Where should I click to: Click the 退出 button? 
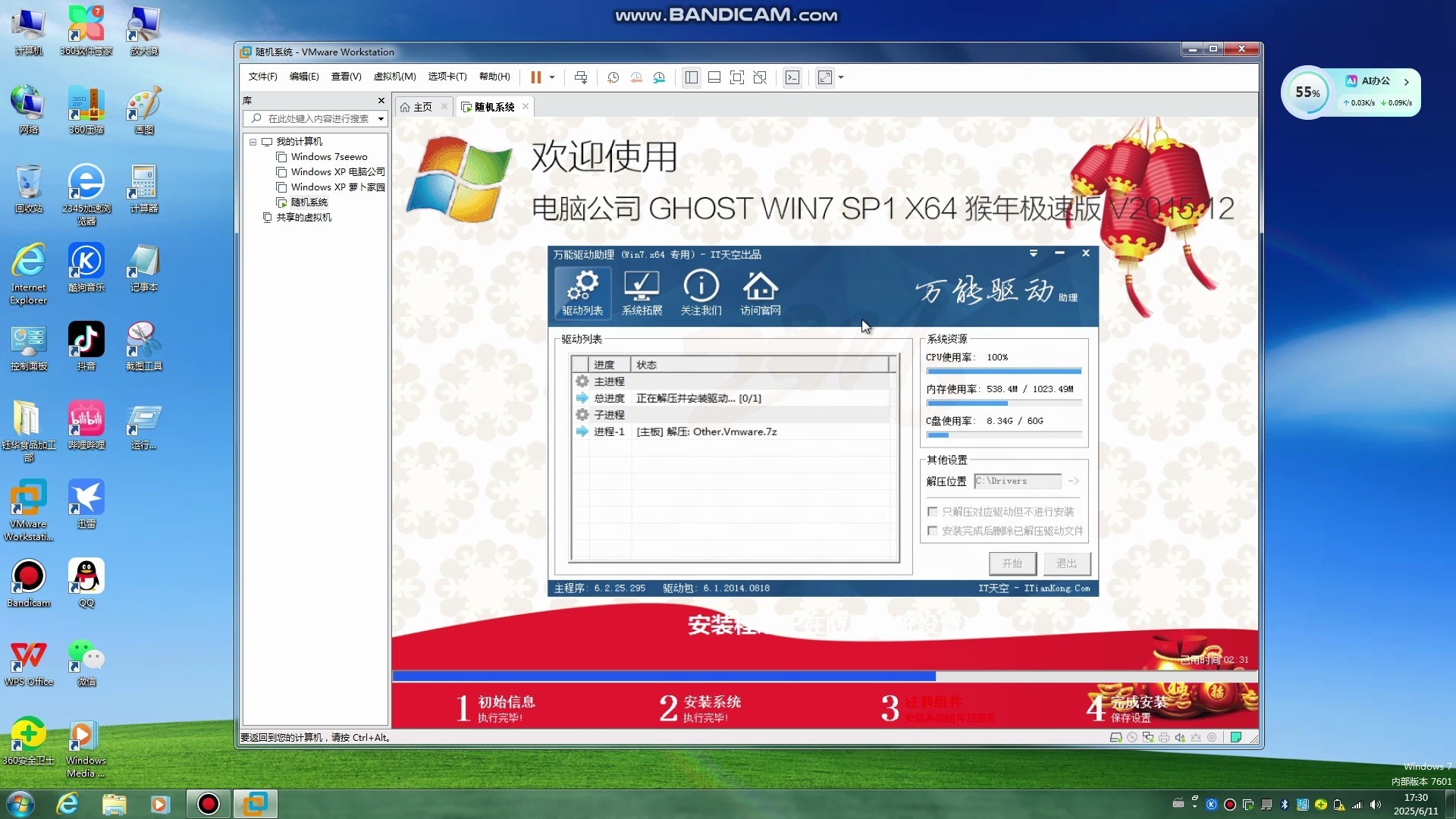(x=1066, y=563)
